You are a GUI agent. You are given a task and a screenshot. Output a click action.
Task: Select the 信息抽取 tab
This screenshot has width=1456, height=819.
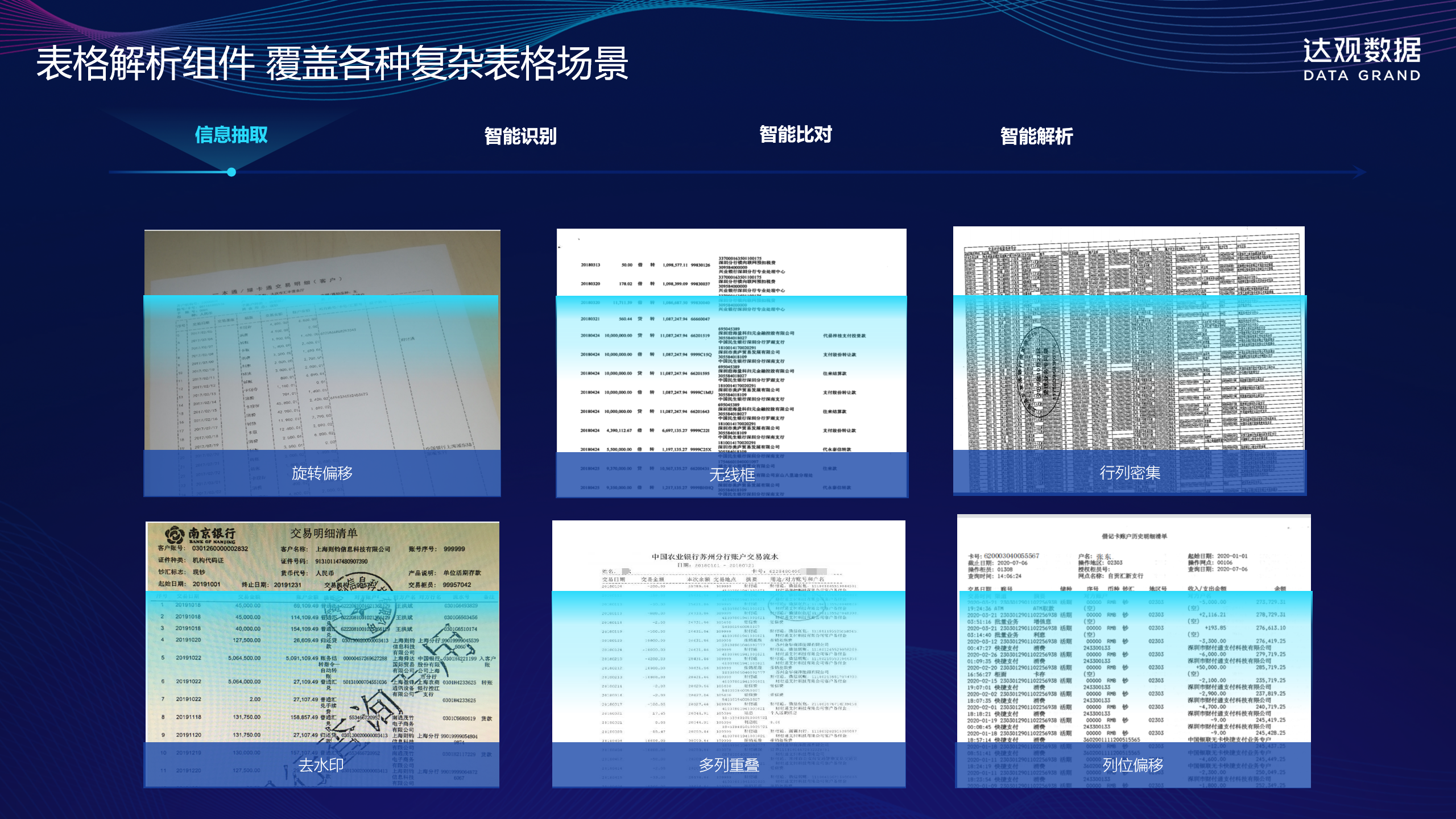[x=231, y=135]
